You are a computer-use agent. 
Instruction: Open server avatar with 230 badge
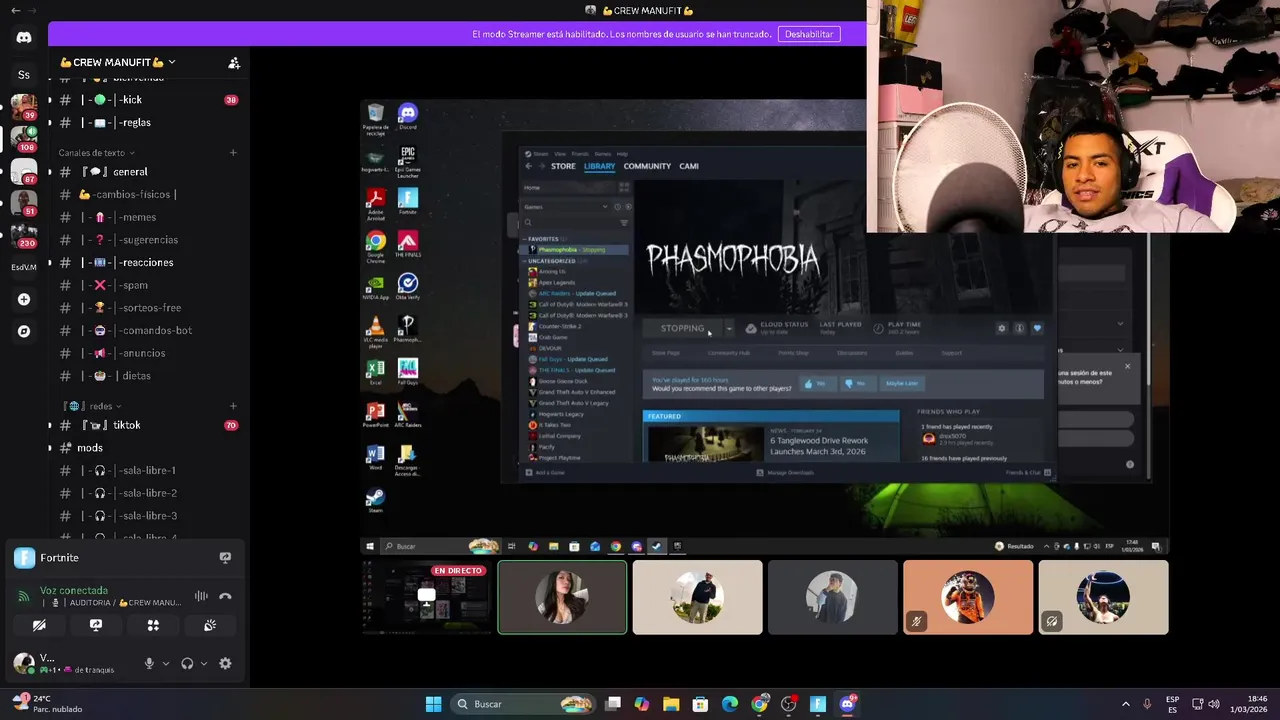pos(24,235)
